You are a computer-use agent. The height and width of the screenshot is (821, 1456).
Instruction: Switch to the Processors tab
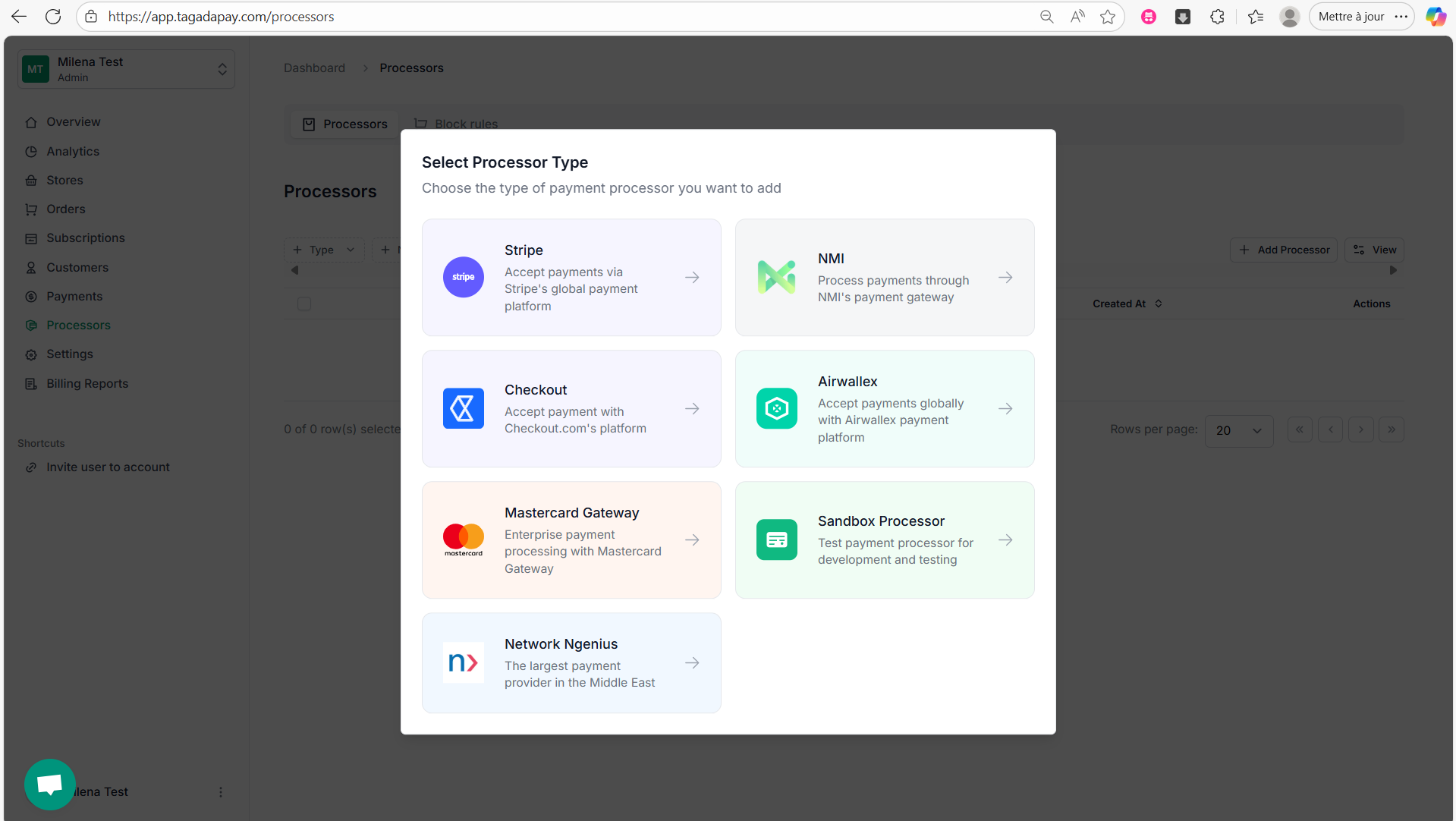[x=345, y=124]
